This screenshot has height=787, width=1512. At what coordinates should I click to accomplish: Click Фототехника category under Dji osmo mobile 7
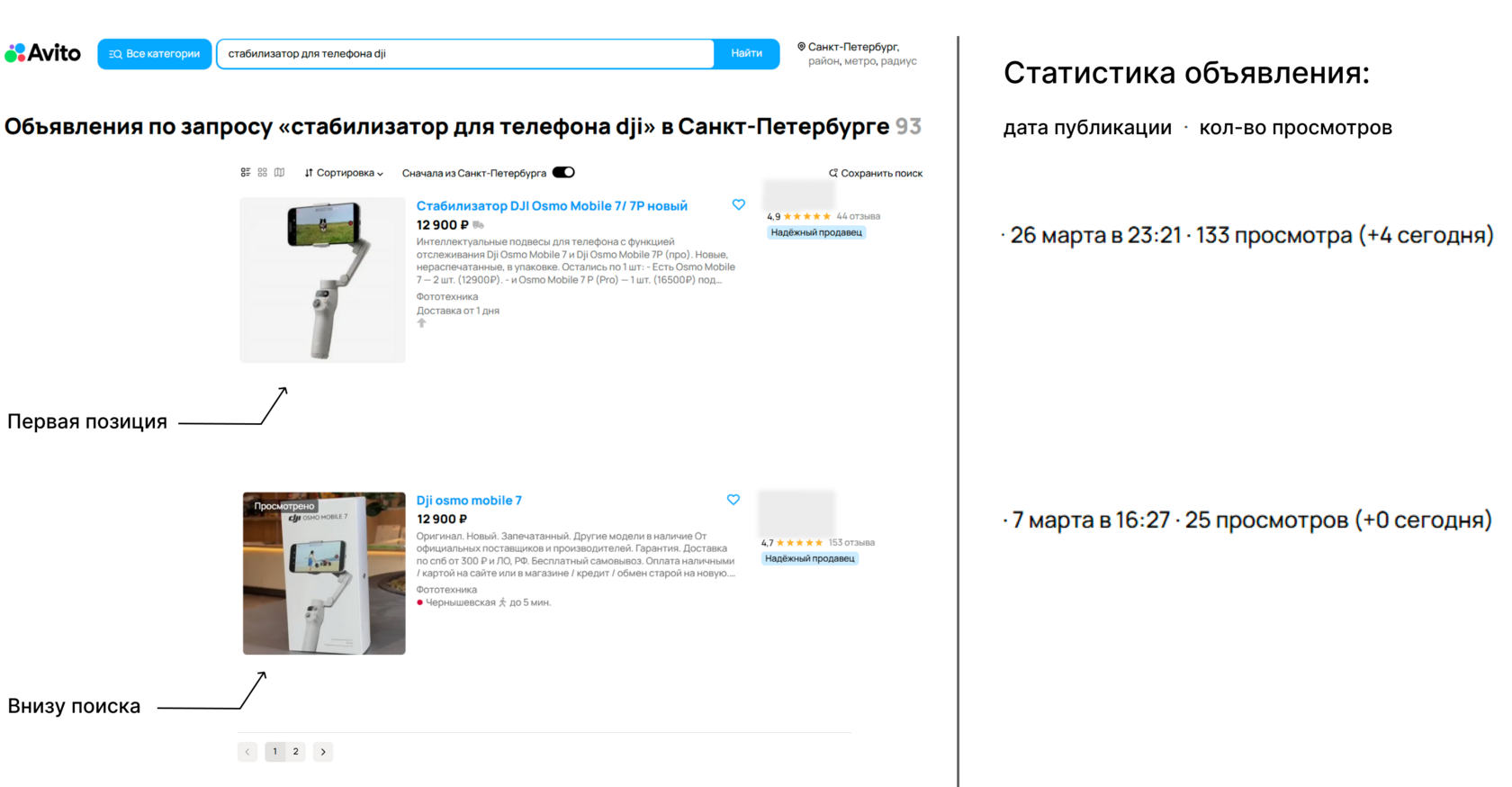click(446, 590)
